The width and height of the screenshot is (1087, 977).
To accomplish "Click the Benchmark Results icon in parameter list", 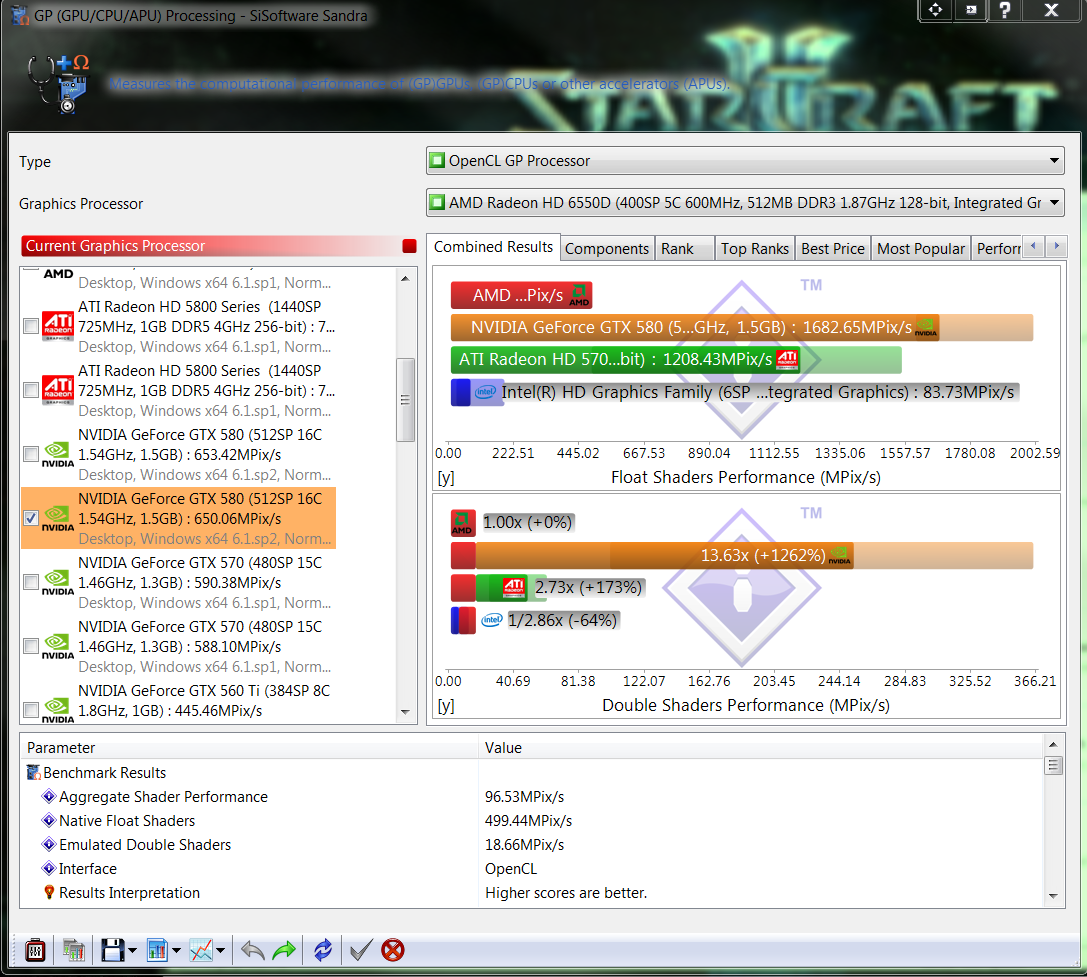I will 33,772.
